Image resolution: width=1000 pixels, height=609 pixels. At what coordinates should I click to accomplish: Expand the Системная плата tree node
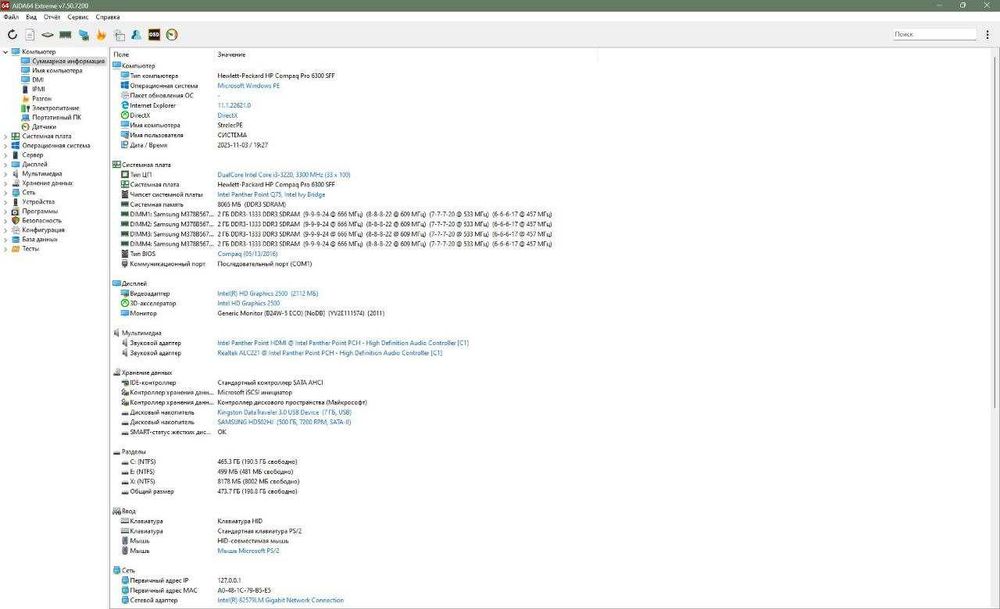(x=6, y=136)
